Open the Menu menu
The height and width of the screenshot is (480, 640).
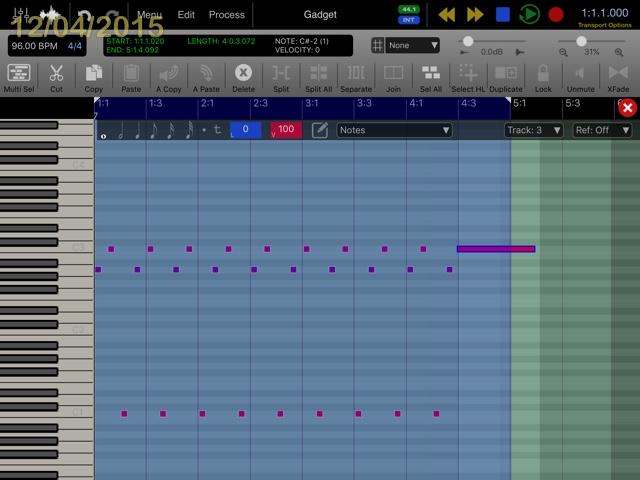pos(149,15)
